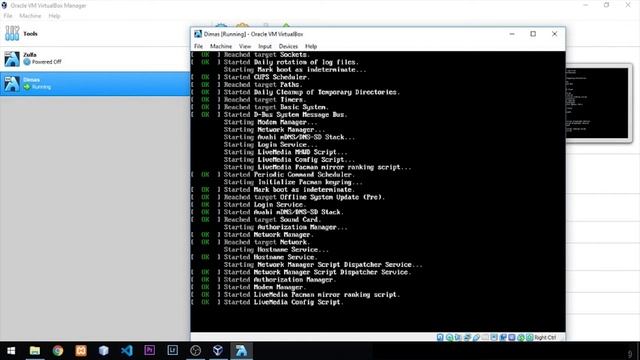Open Visual Studio Code from the taskbar
Screen dimensions: 640x360
pos(127,351)
